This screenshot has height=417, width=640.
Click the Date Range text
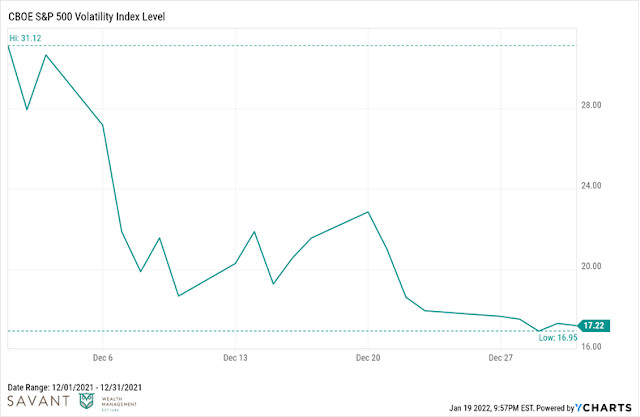(x=75, y=387)
